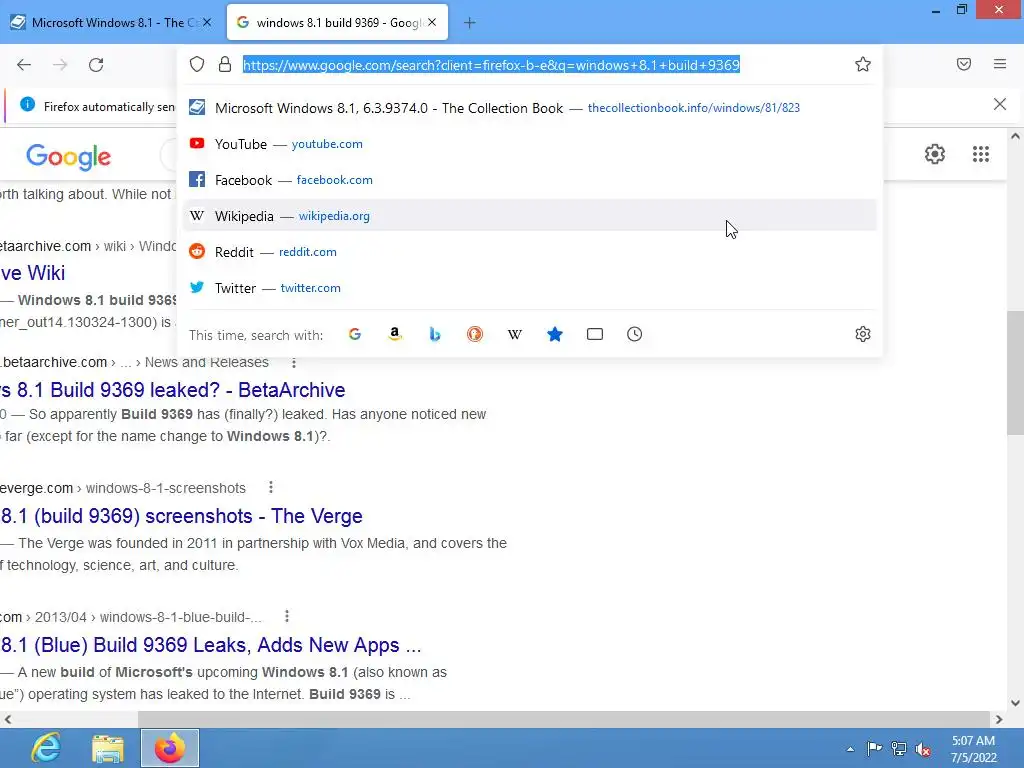Choose the YouTube suggestion

(530, 144)
